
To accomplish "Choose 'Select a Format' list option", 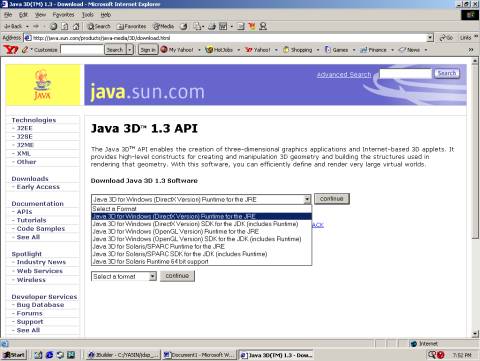I will pos(202,209).
